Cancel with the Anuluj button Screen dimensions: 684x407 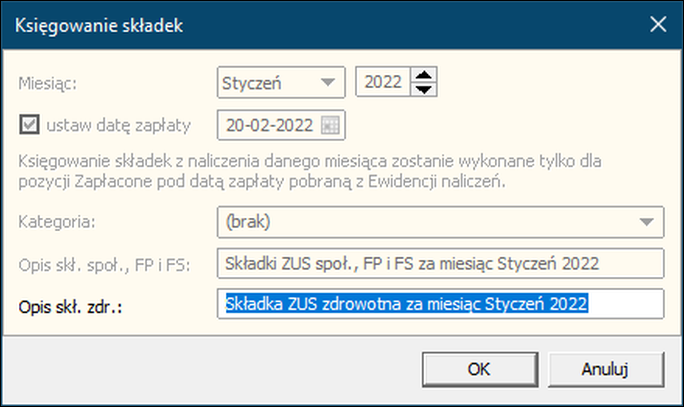pyautogui.click(x=606, y=369)
